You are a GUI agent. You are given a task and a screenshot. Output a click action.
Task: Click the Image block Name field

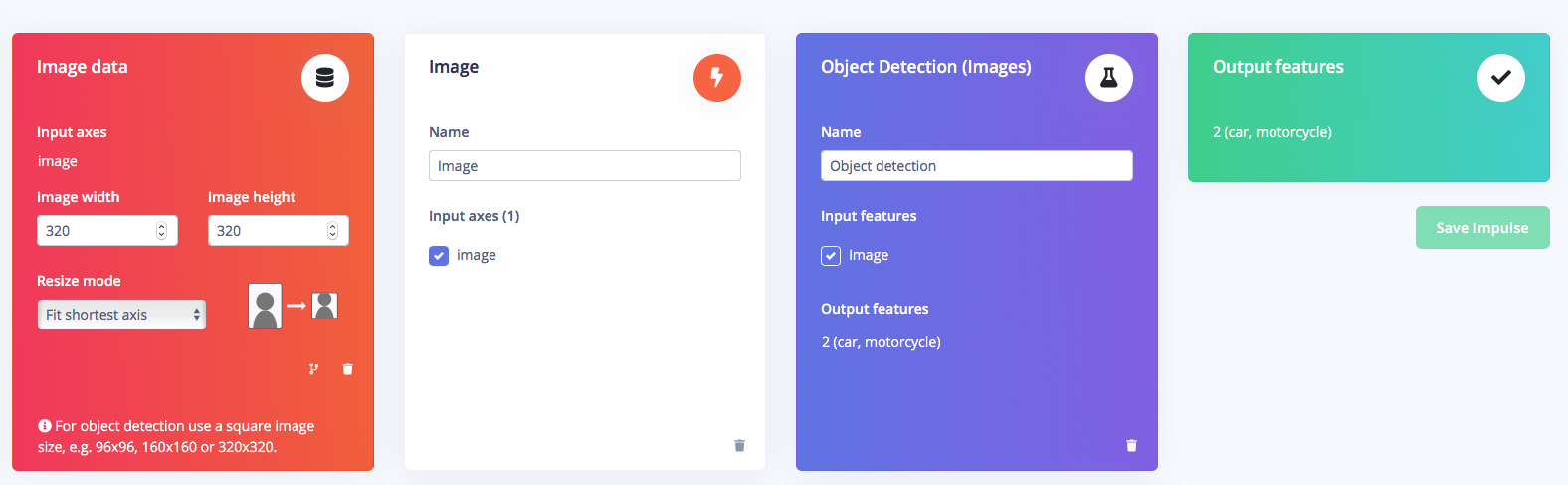tap(585, 166)
